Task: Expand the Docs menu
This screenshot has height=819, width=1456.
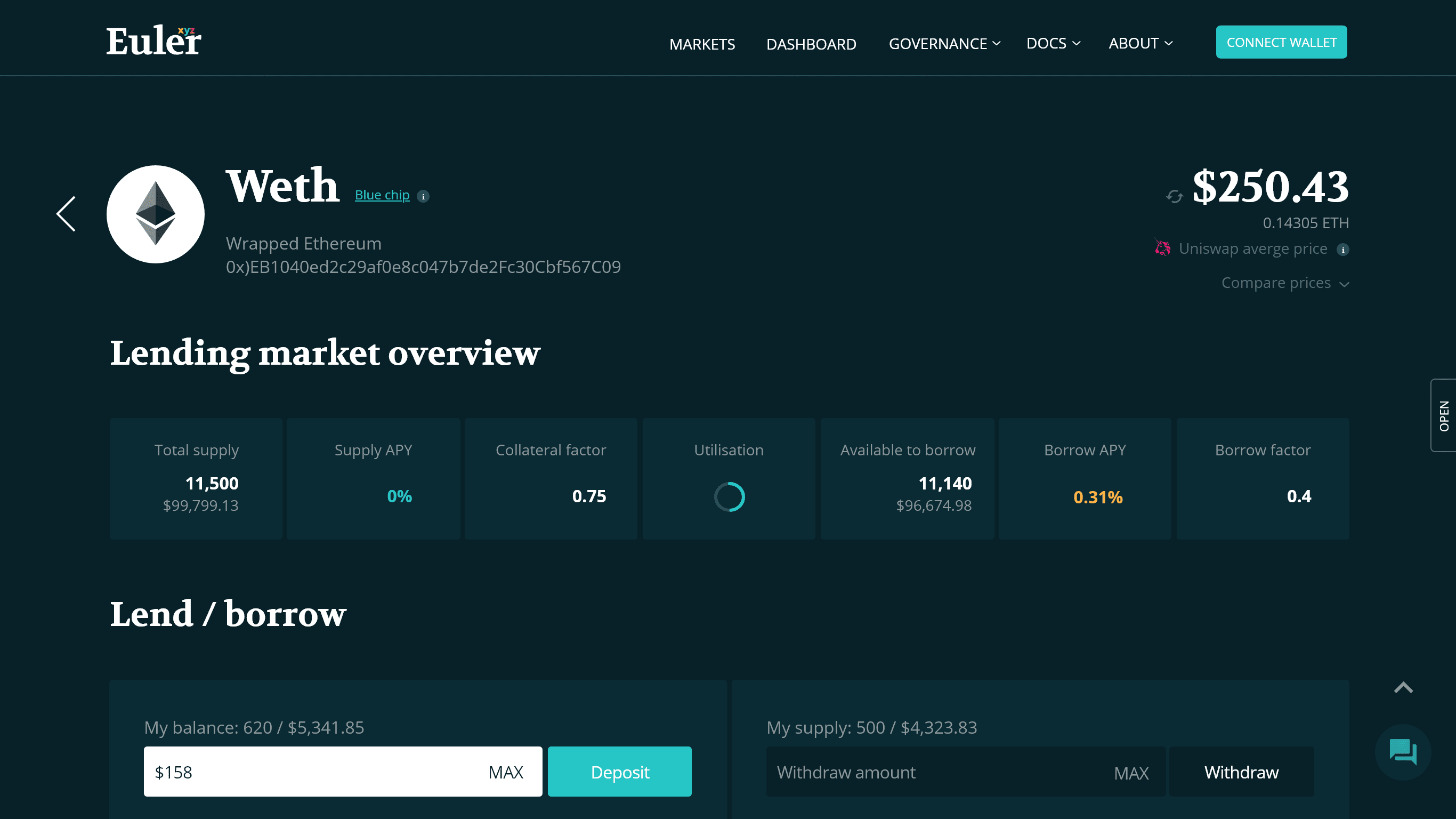Action: tap(1053, 44)
